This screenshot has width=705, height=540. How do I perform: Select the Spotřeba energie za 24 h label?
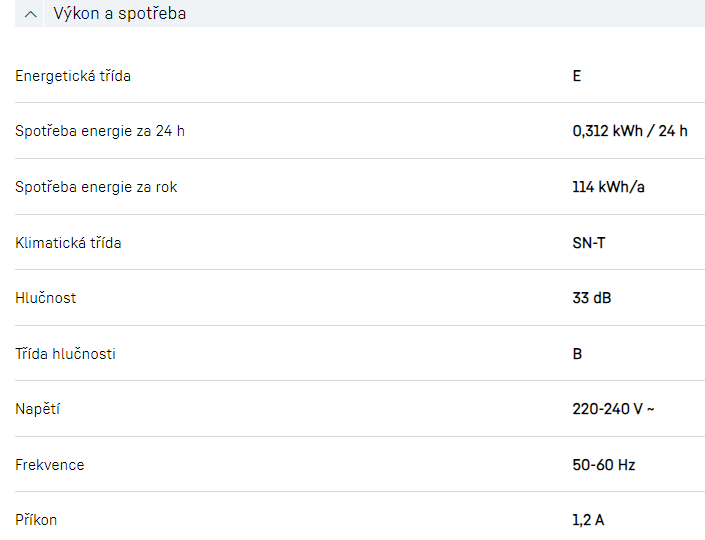(100, 131)
